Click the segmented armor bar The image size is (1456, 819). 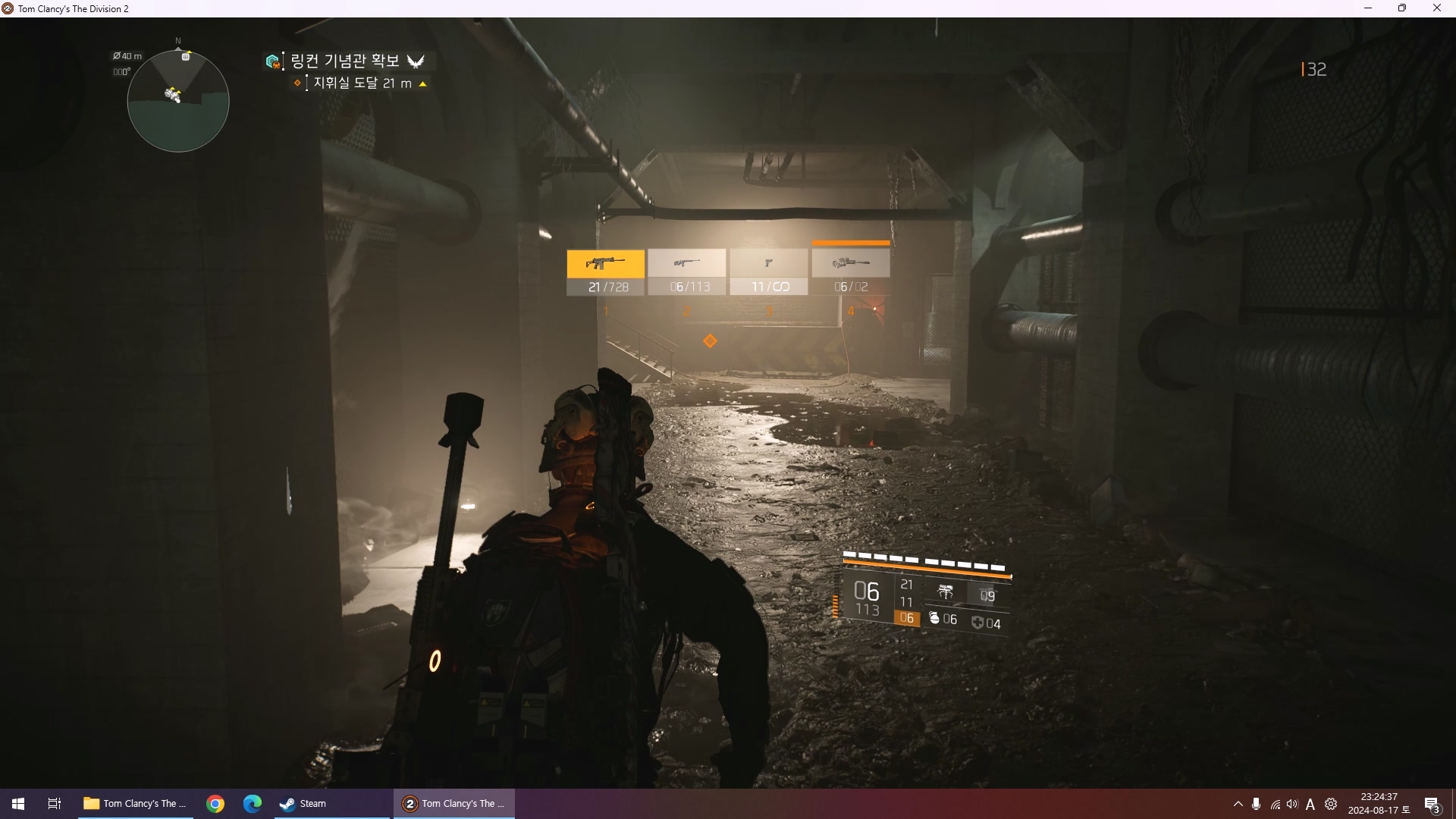point(924,562)
